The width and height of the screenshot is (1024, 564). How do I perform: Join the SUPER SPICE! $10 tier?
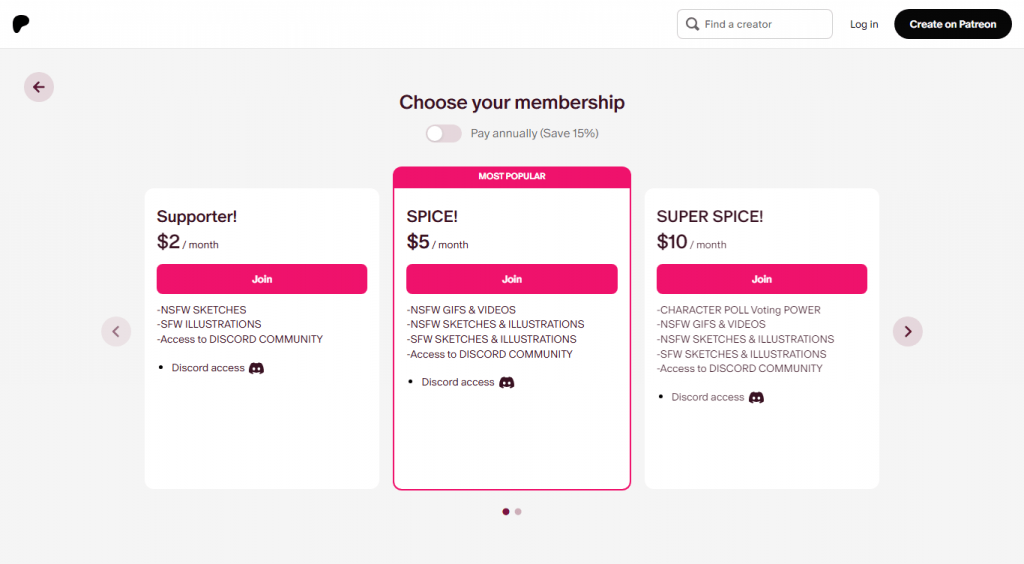click(x=761, y=279)
